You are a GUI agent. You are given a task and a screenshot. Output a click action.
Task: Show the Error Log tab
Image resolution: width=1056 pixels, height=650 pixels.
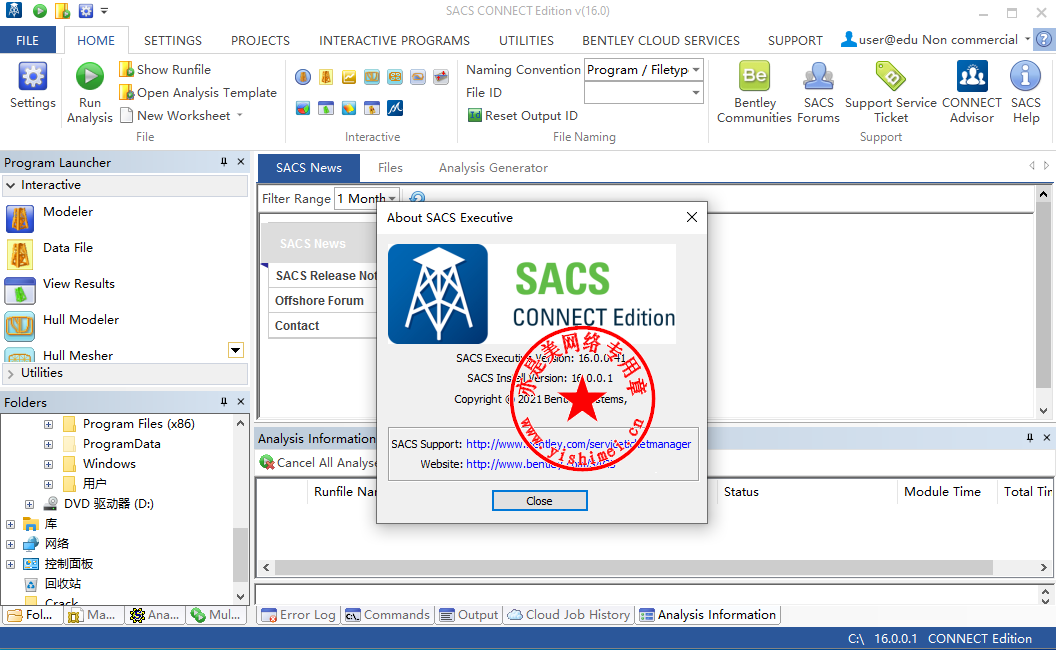point(298,615)
